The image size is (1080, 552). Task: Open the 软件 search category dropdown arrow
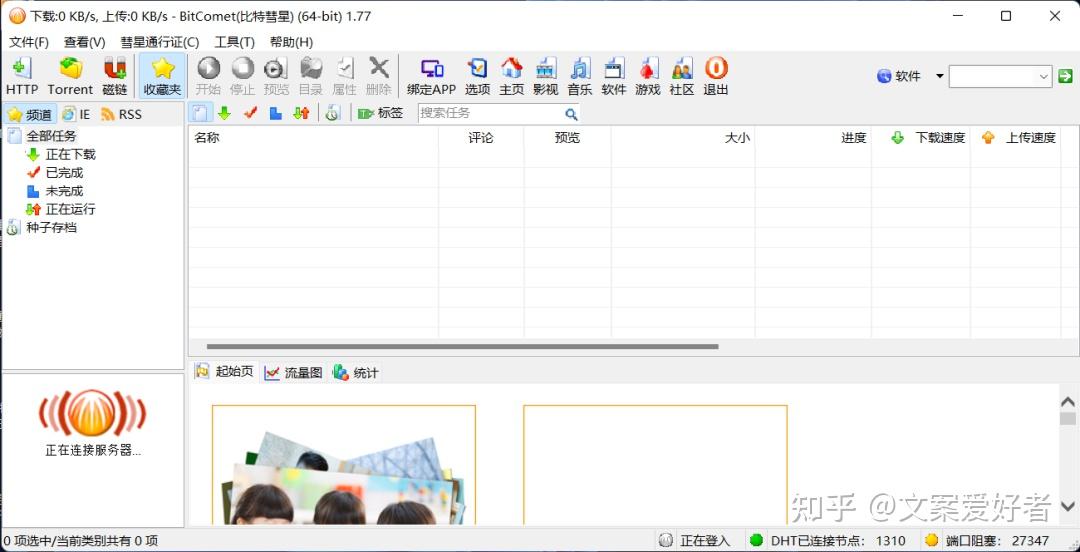point(939,76)
